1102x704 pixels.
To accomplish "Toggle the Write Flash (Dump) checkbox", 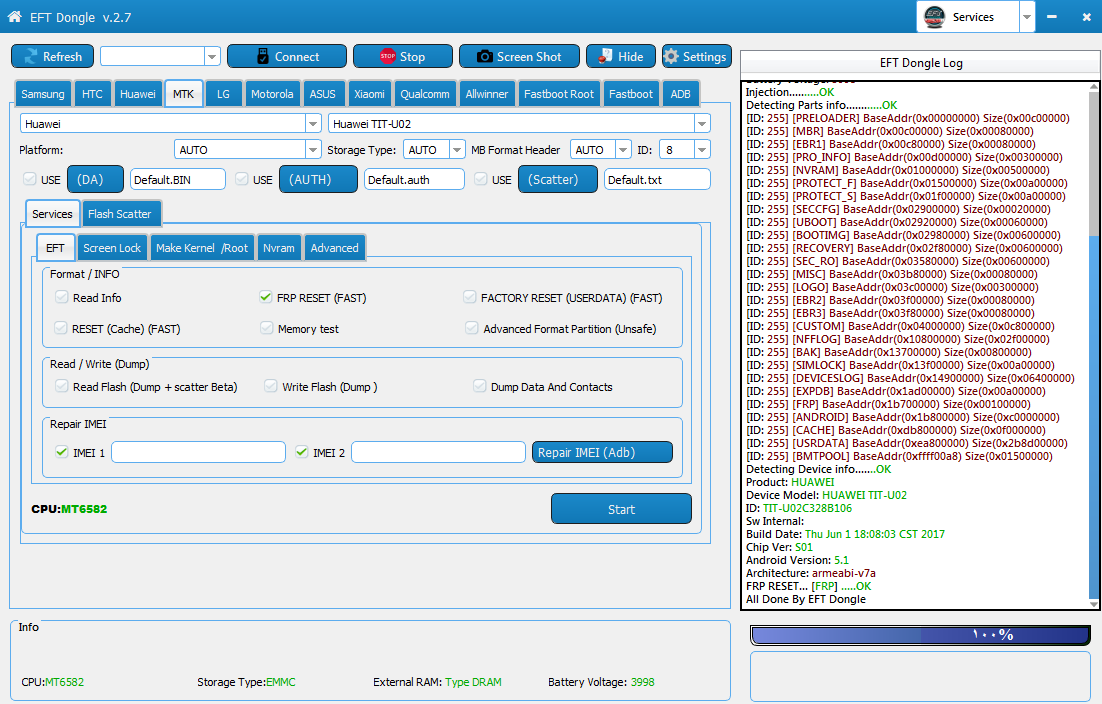I will [x=271, y=386].
